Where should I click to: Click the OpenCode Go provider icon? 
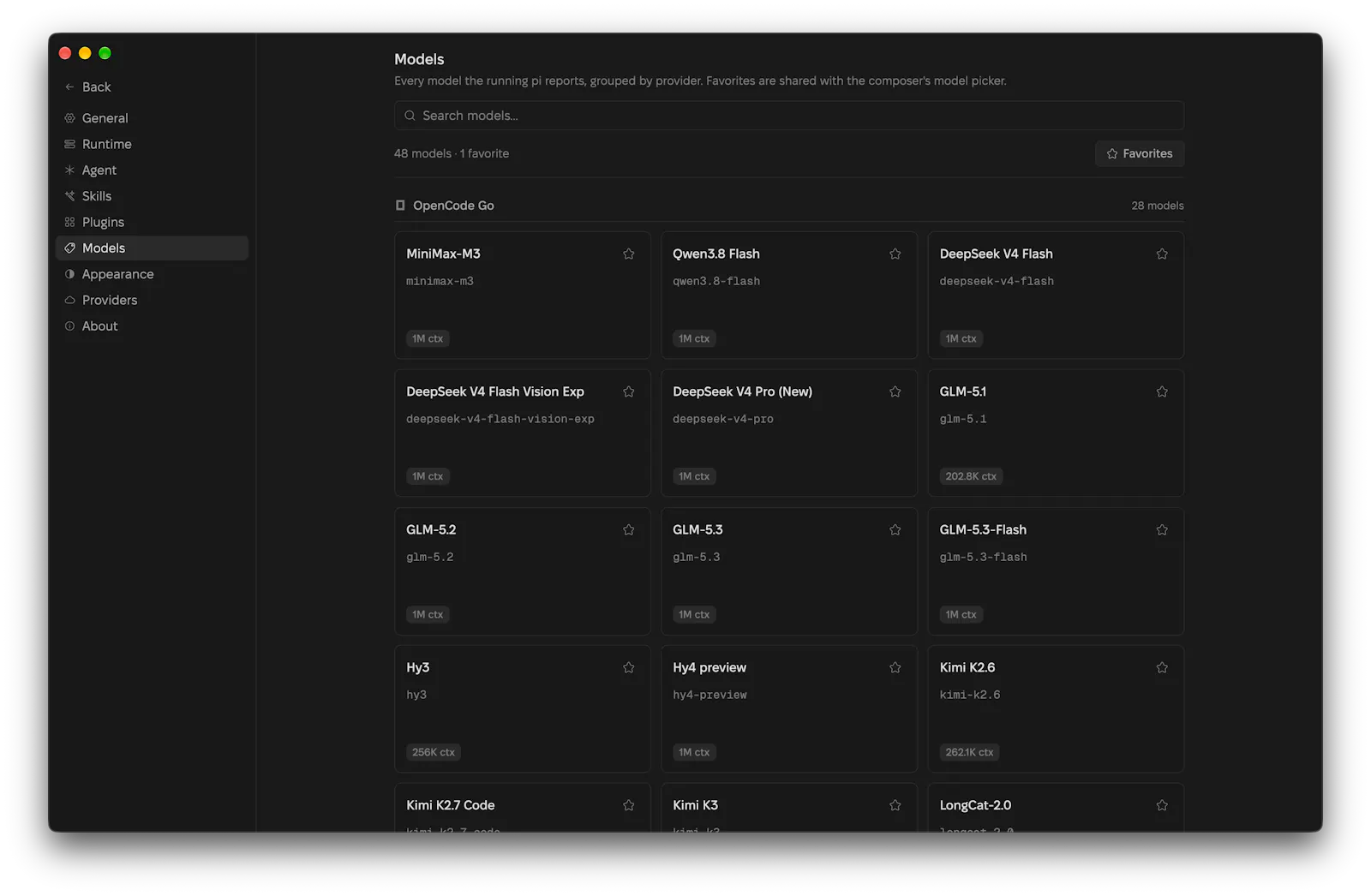(x=400, y=206)
